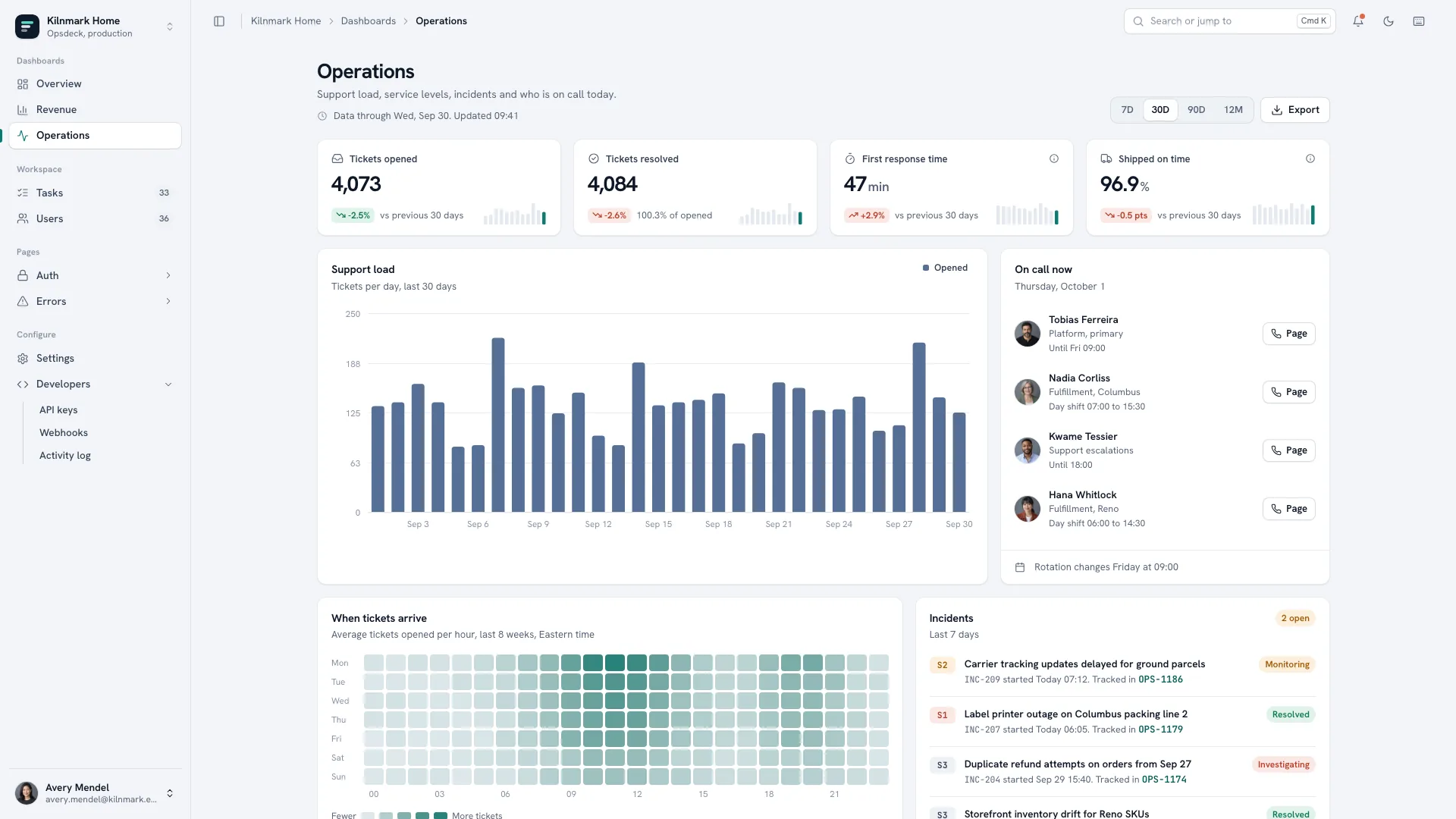Screen dimensions: 1456x819
Task: Click the search magnifier icon
Action: point(1138,21)
